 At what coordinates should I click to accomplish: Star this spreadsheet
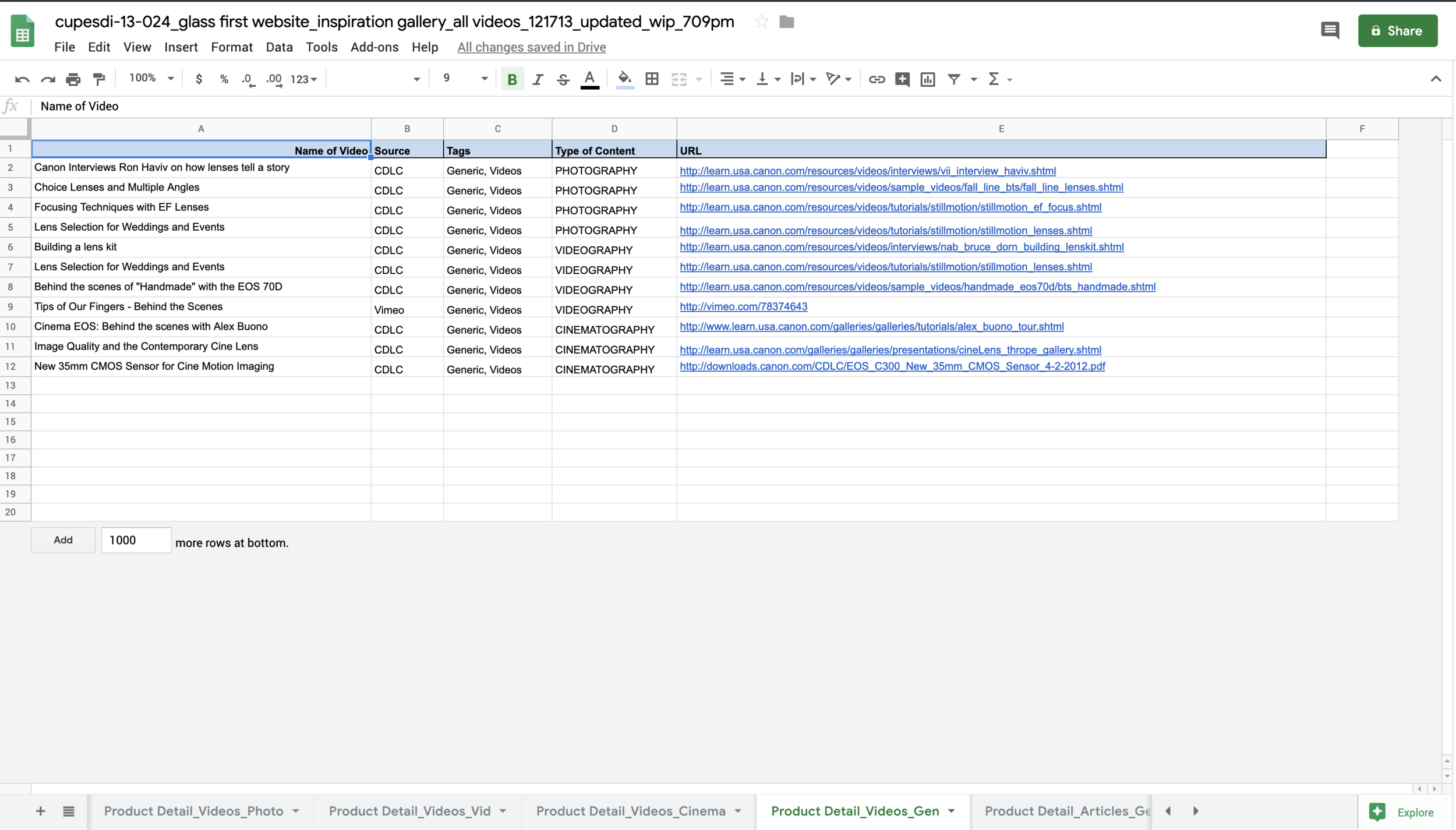pos(761,22)
